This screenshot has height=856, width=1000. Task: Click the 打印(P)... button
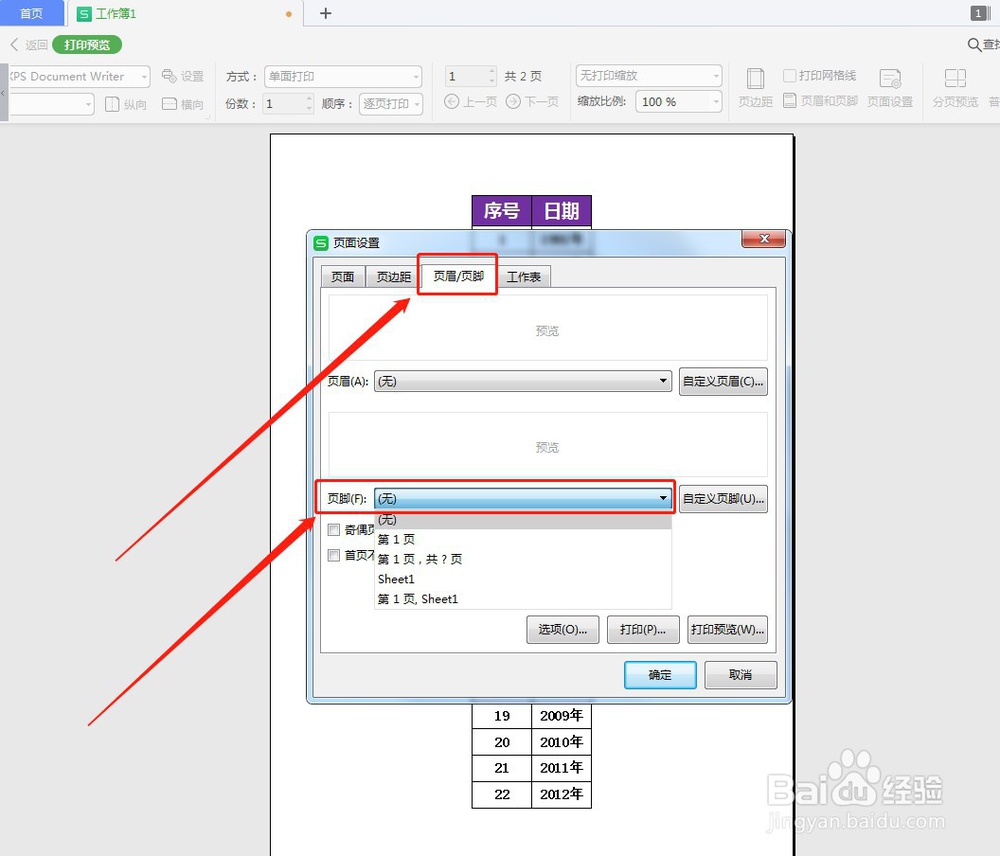coord(643,630)
